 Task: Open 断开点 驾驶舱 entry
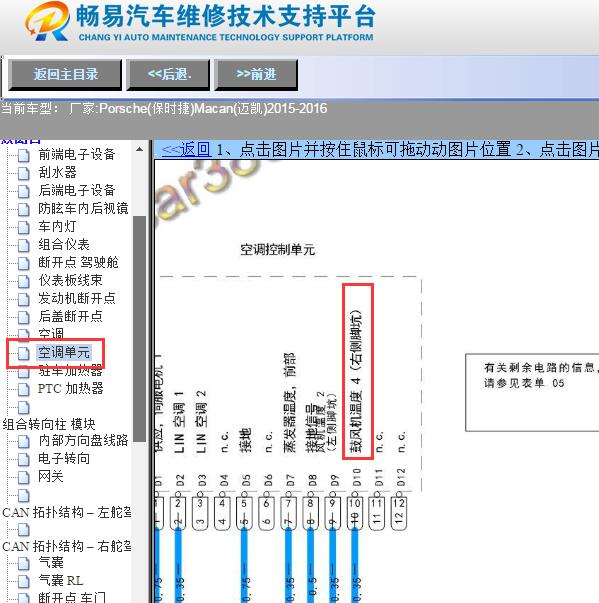pos(78,263)
